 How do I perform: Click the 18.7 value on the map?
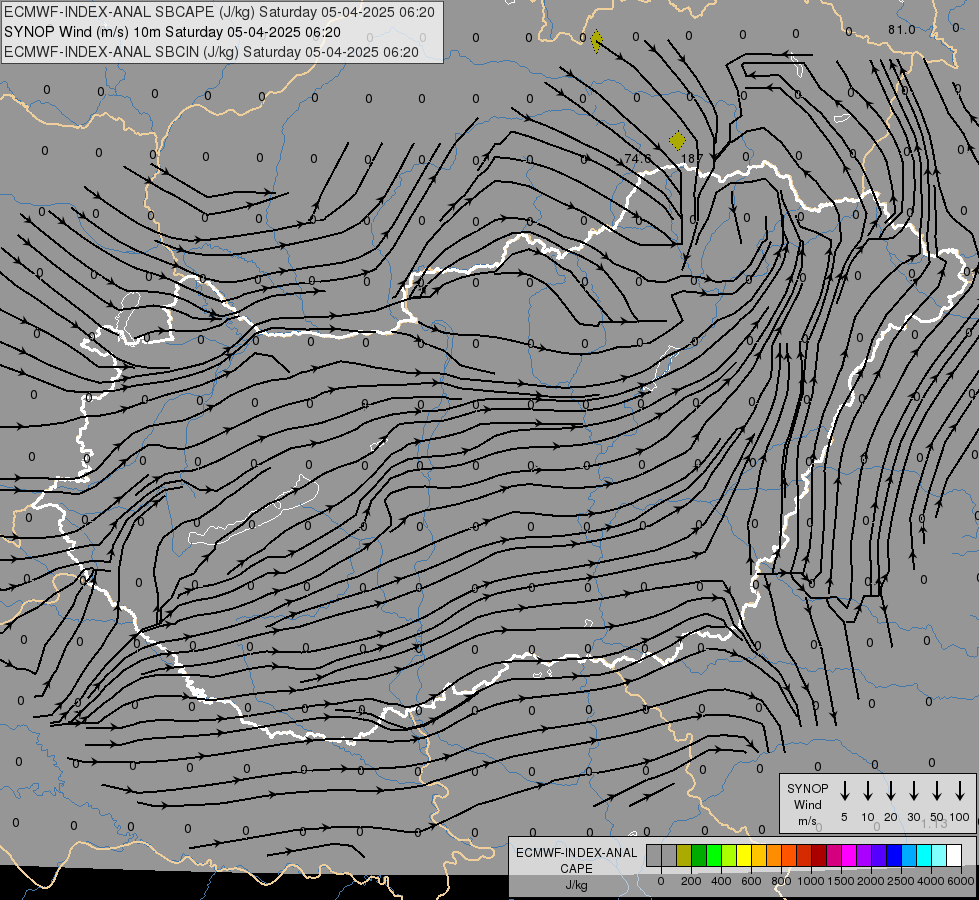coord(692,159)
